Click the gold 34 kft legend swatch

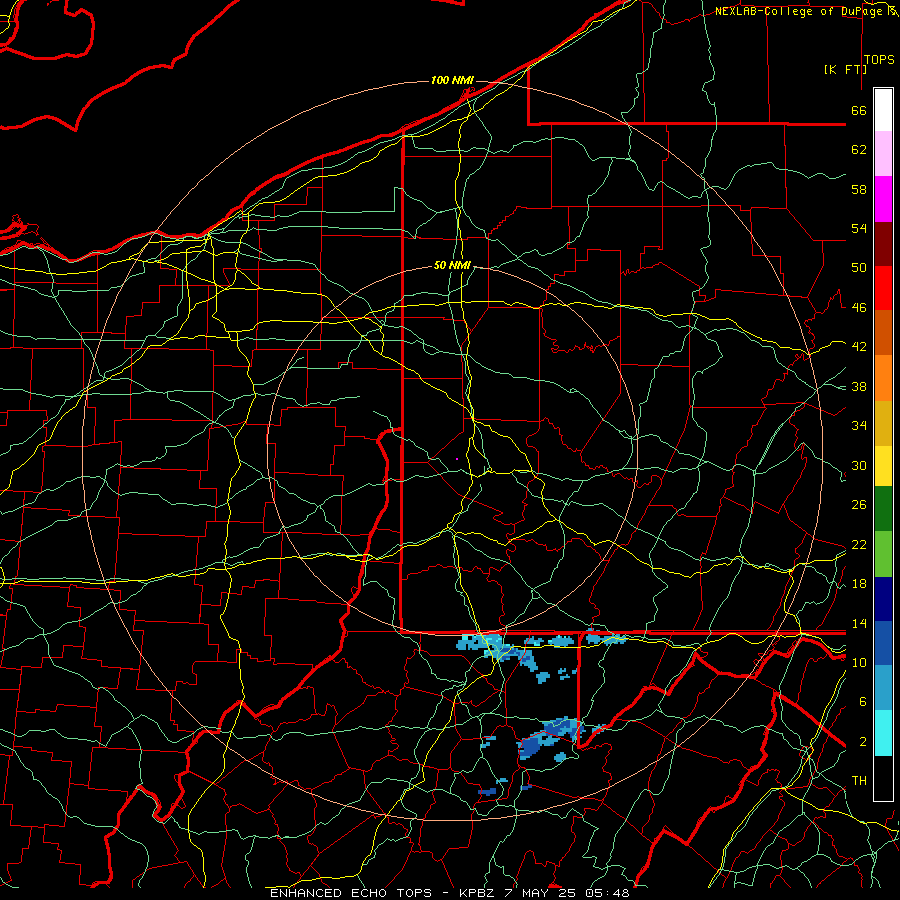883,423
